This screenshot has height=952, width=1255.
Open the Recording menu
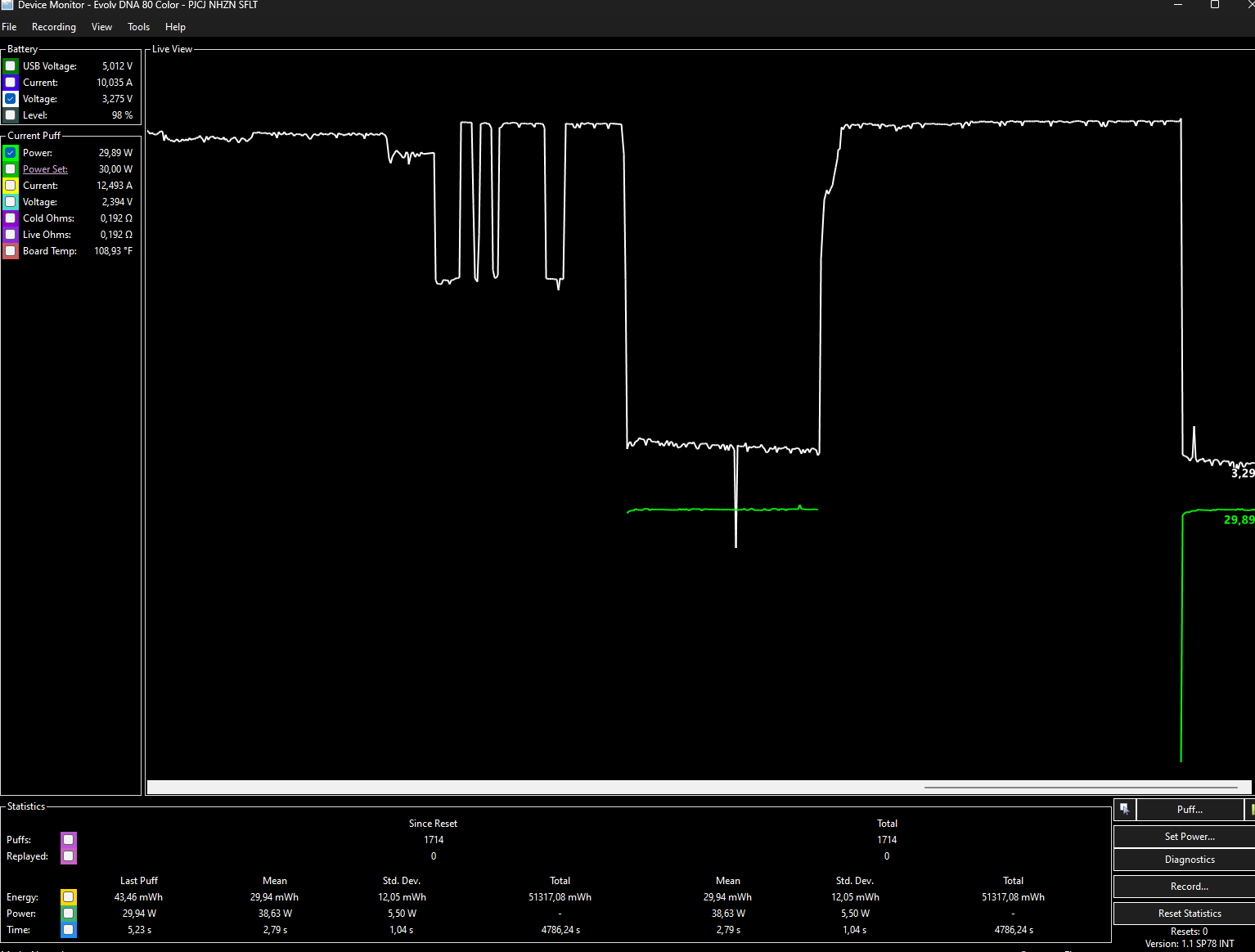tap(54, 27)
